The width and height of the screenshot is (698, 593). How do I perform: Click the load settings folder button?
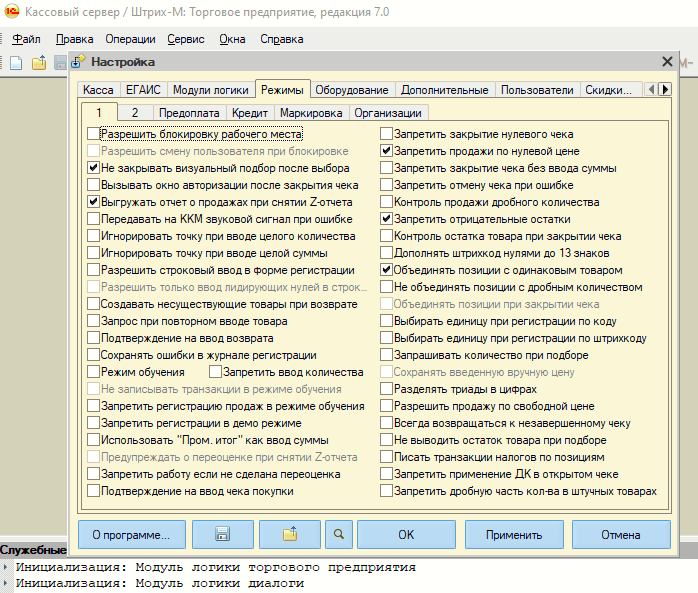pos(289,535)
